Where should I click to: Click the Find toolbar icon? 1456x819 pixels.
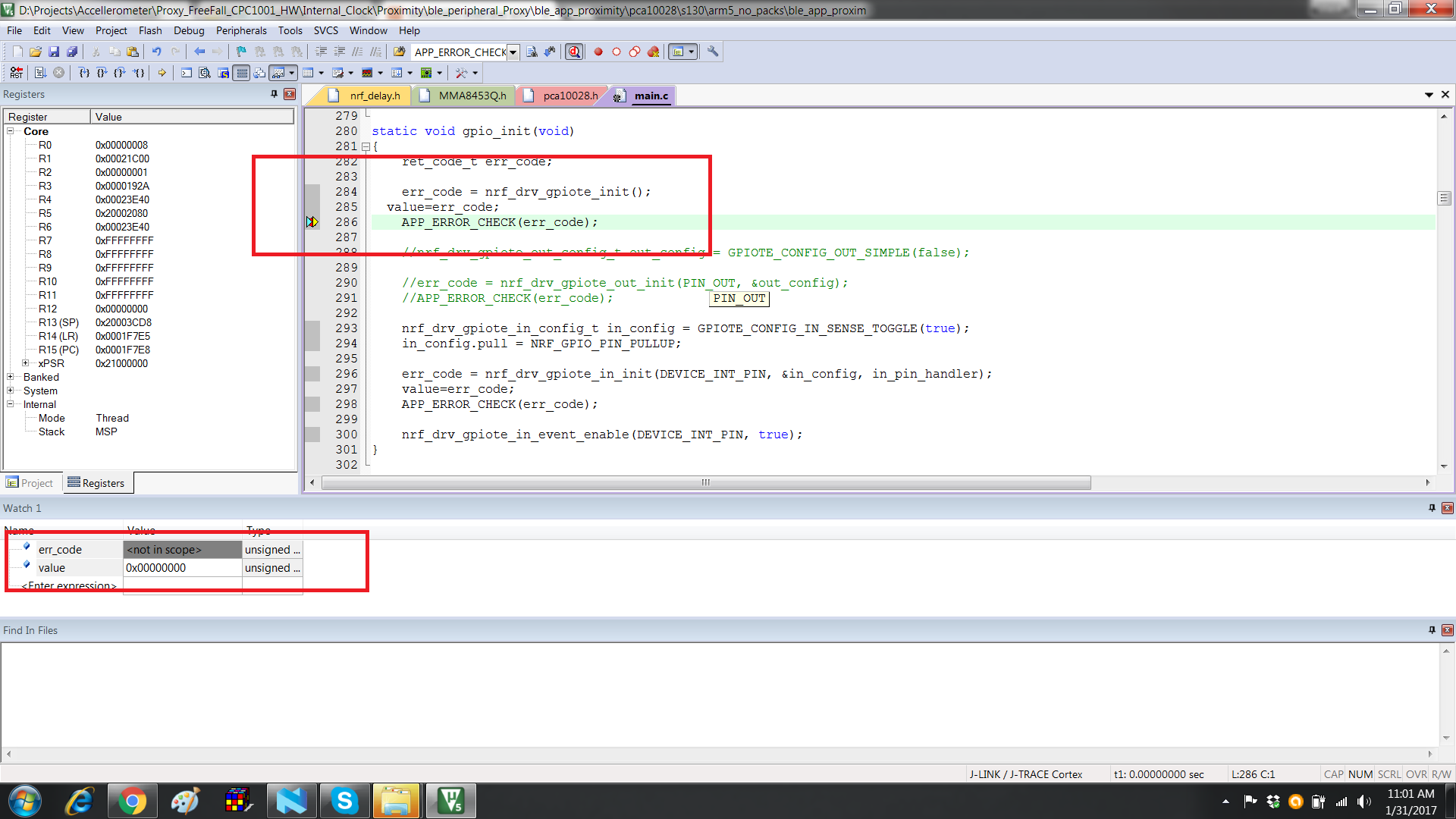pyautogui.click(x=532, y=52)
